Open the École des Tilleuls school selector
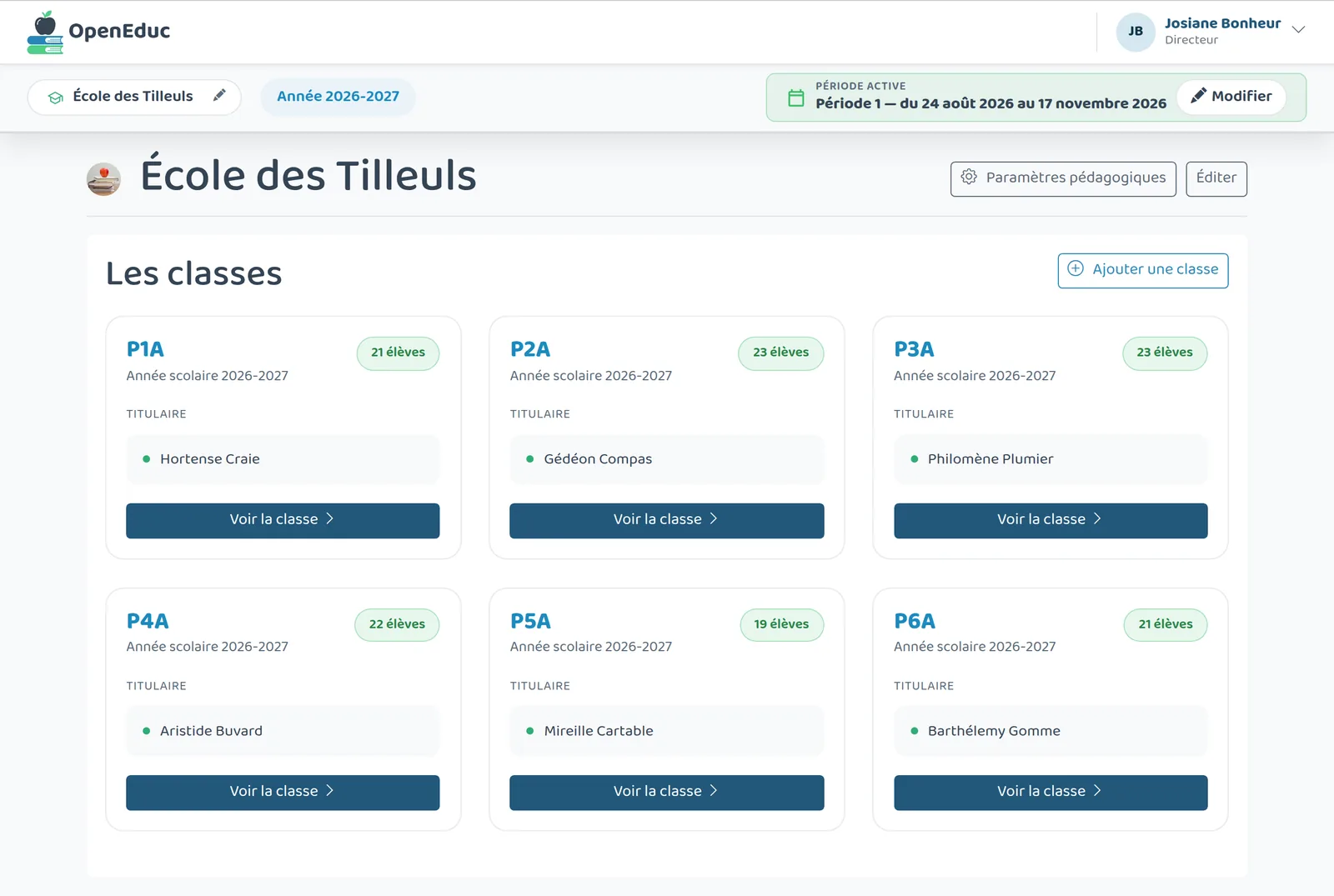Image resolution: width=1334 pixels, height=896 pixels. pos(134,97)
